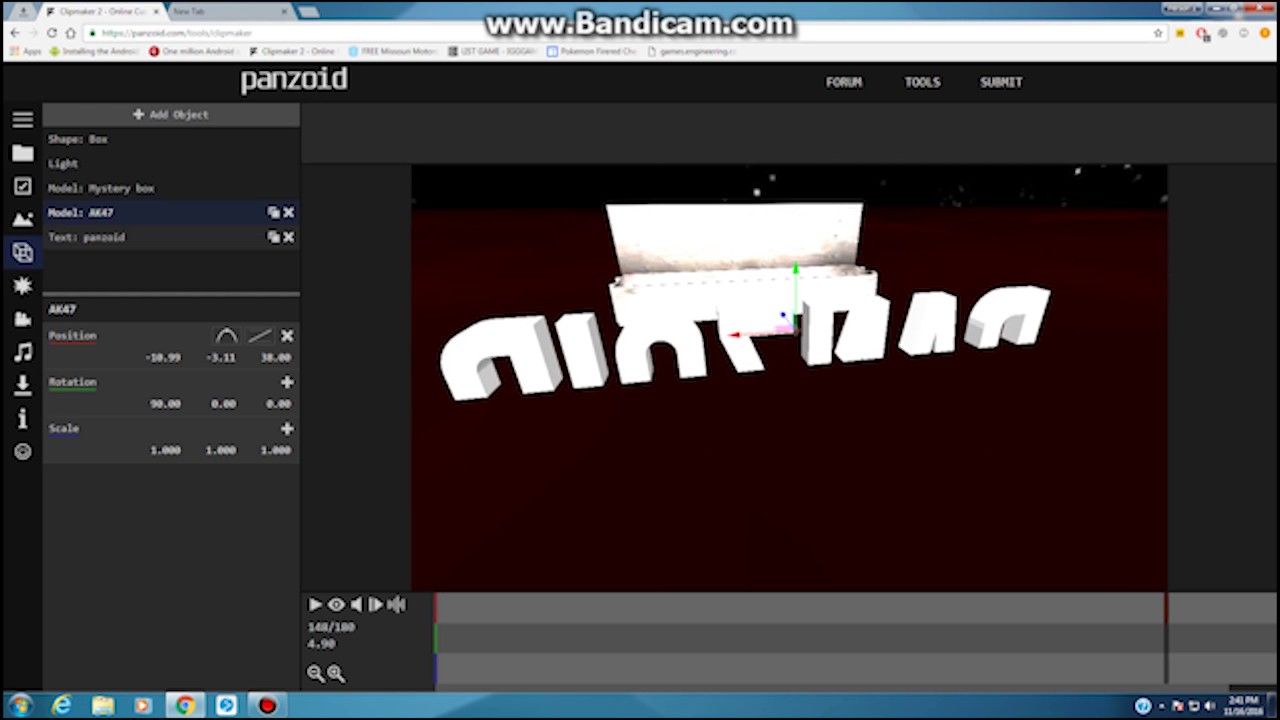1280x720 pixels.
Task: Click the Rotation X value 90.00
Action: tap(165, 404)
